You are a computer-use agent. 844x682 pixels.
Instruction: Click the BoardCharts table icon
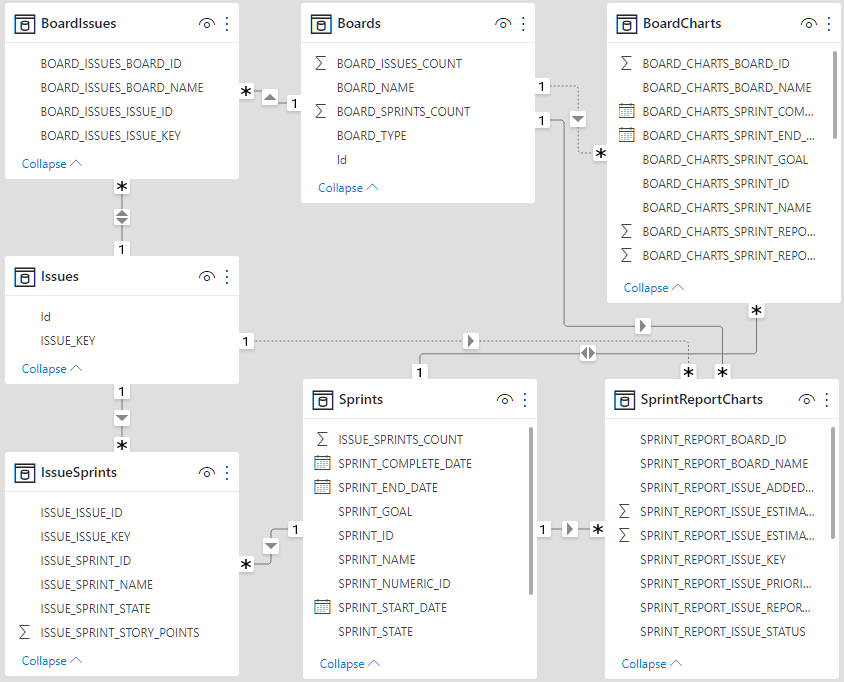(626, 24)
